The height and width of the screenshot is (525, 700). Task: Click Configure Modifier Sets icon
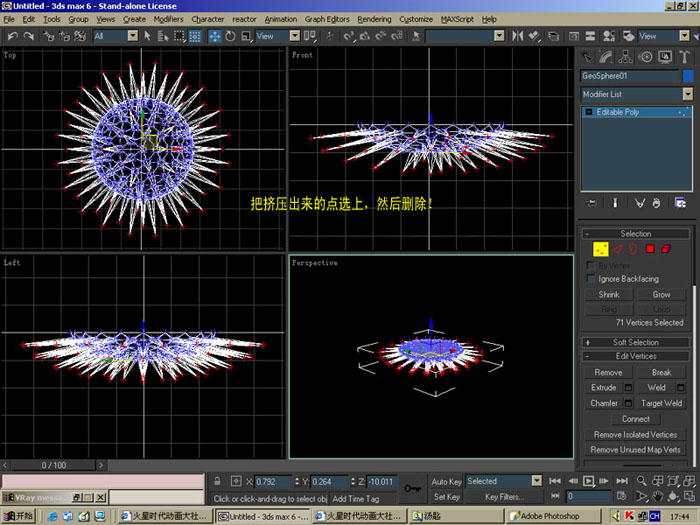point(680,203)
